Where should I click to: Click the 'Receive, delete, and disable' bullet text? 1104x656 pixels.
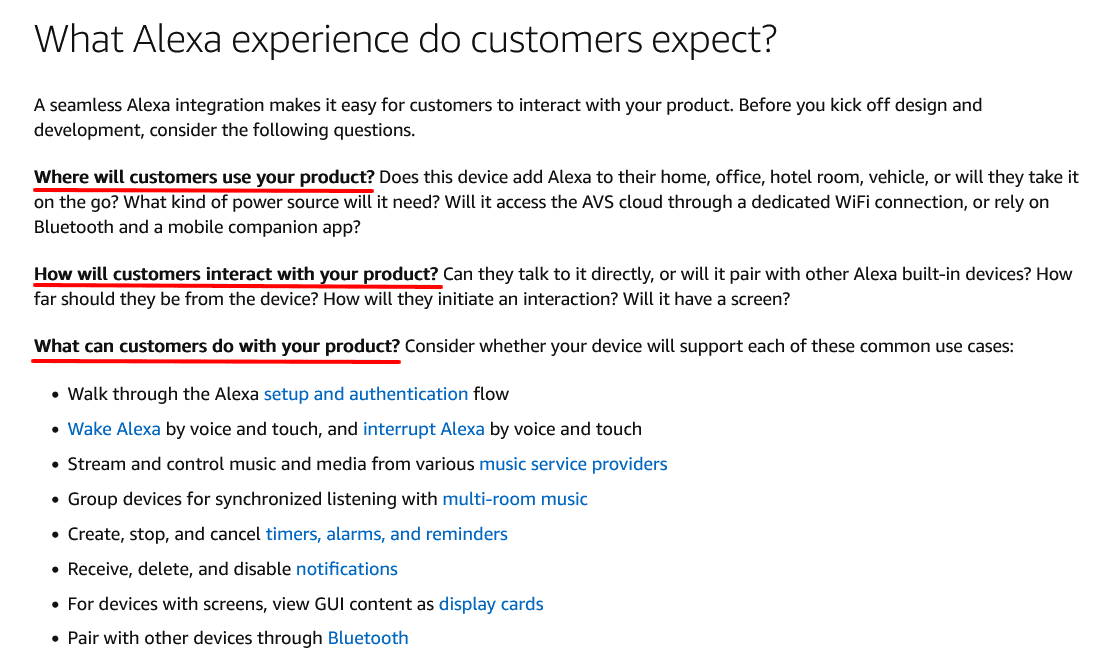pos(180,569)
